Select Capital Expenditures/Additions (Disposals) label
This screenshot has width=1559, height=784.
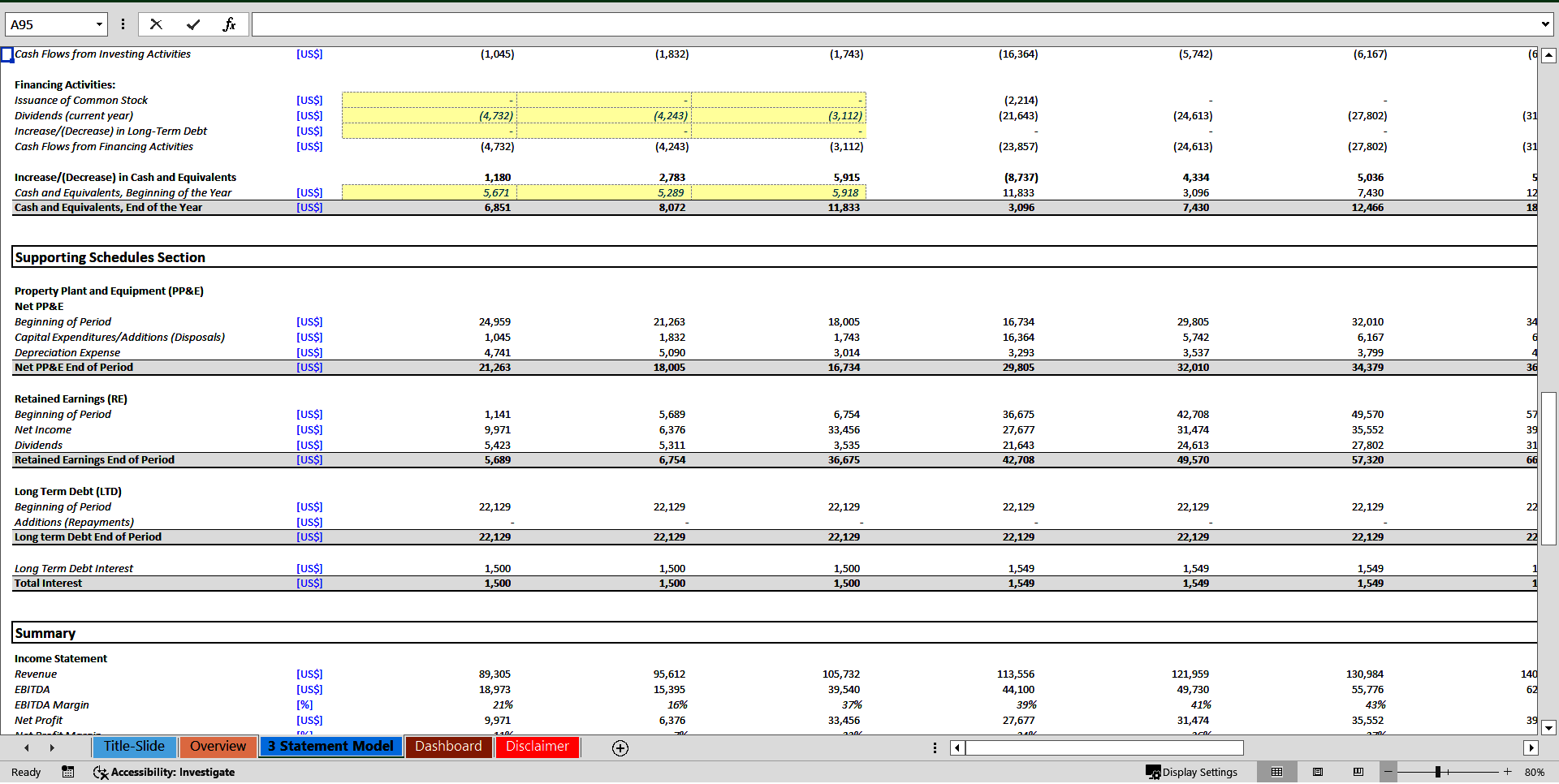pos(119,337)
